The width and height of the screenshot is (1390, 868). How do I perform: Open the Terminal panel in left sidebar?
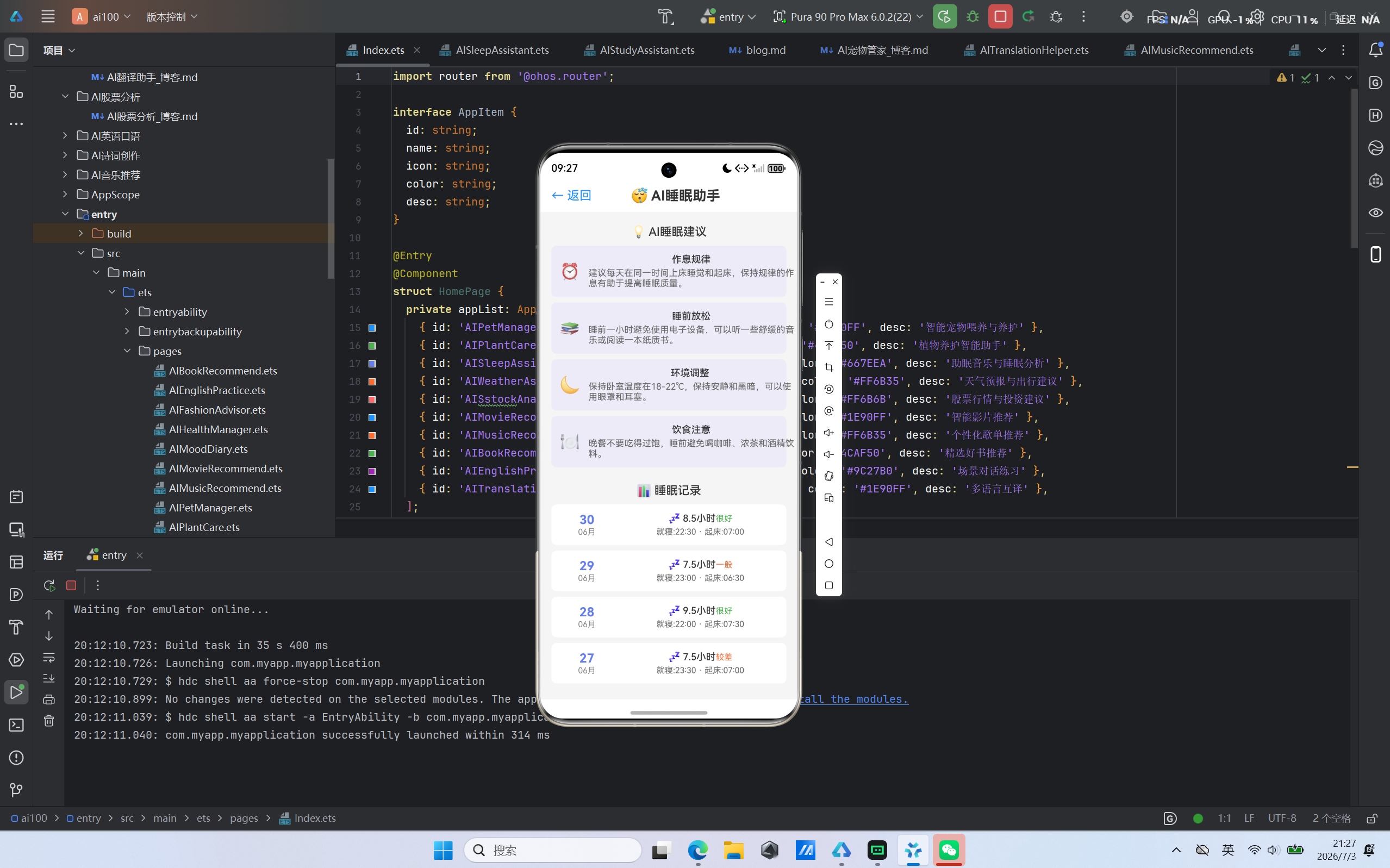click(x=16, y=725)
